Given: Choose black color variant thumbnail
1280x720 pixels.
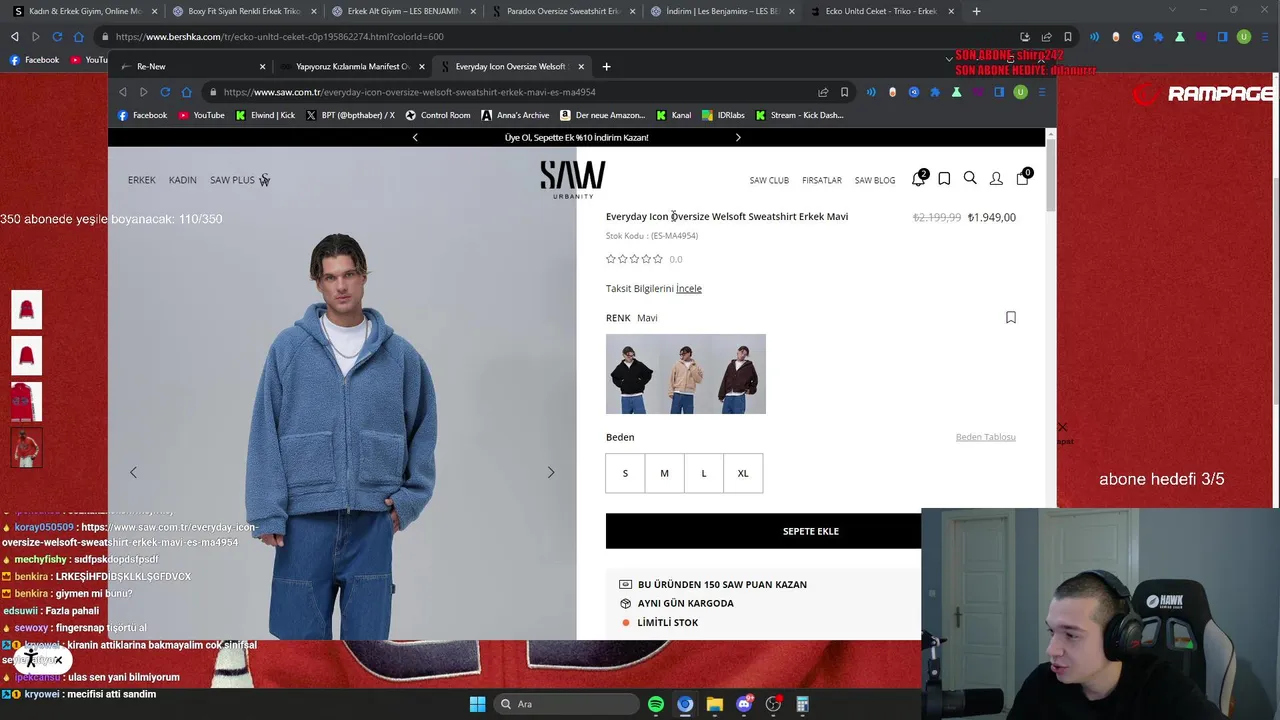Looking at the screenshot, I should [632, 374].
